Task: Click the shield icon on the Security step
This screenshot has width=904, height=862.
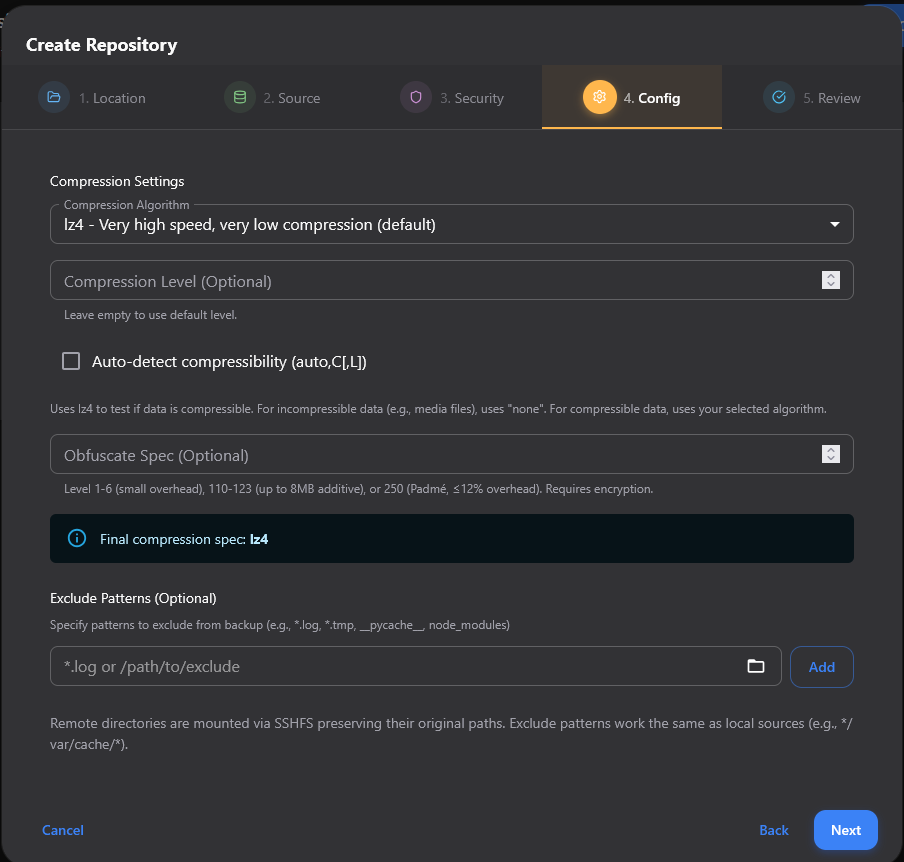Action: [x=416, y=97]
